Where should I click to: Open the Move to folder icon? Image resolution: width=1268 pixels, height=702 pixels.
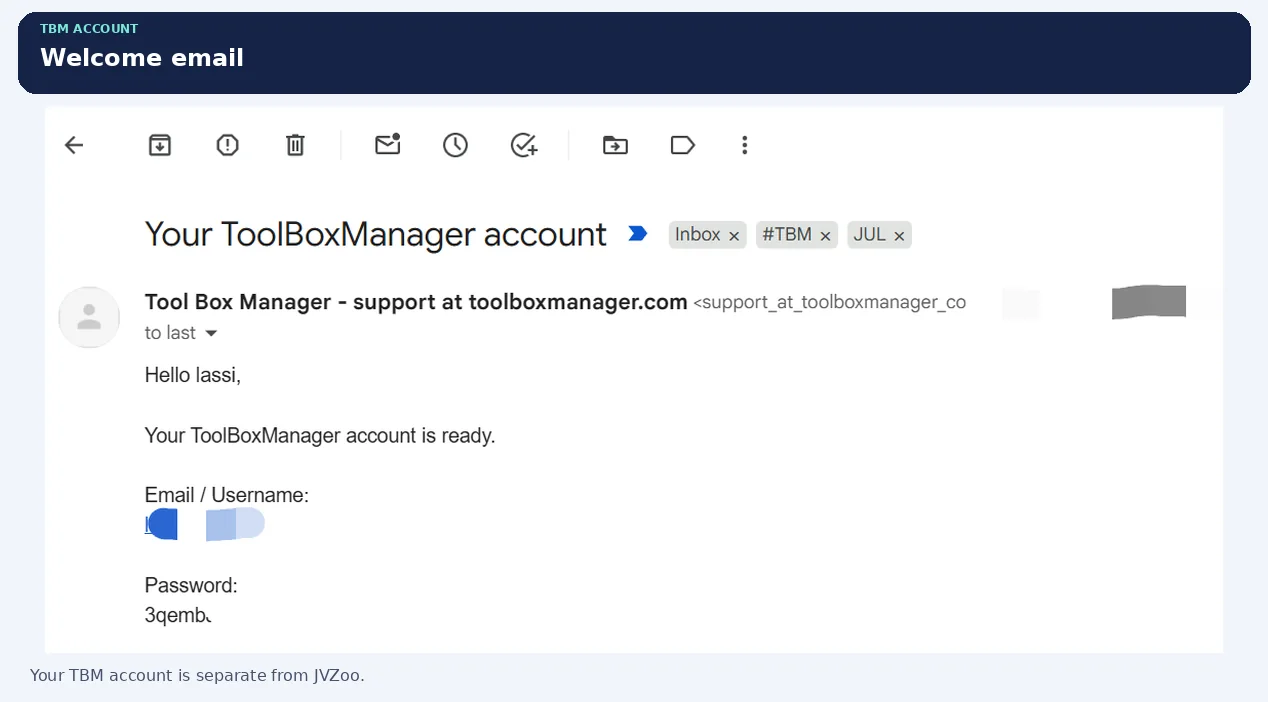tap(615, 145)
